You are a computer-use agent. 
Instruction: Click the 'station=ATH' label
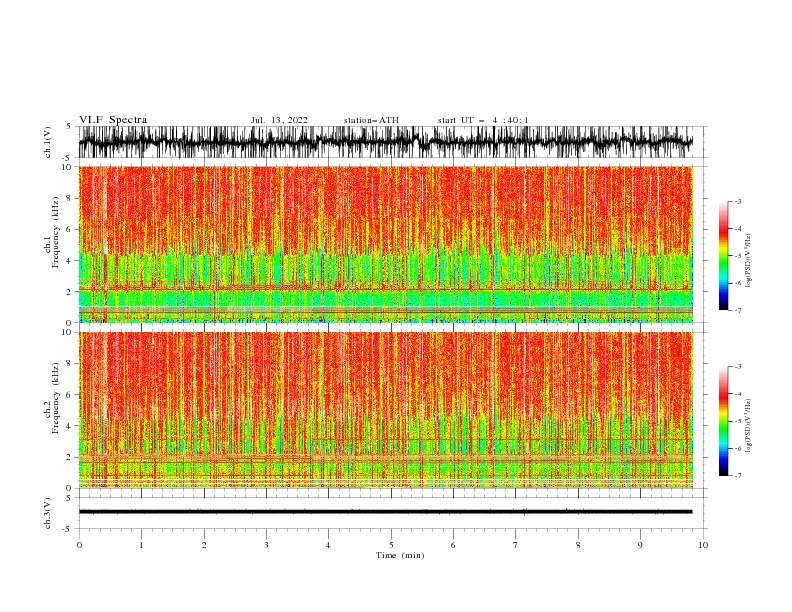[371, 120]
